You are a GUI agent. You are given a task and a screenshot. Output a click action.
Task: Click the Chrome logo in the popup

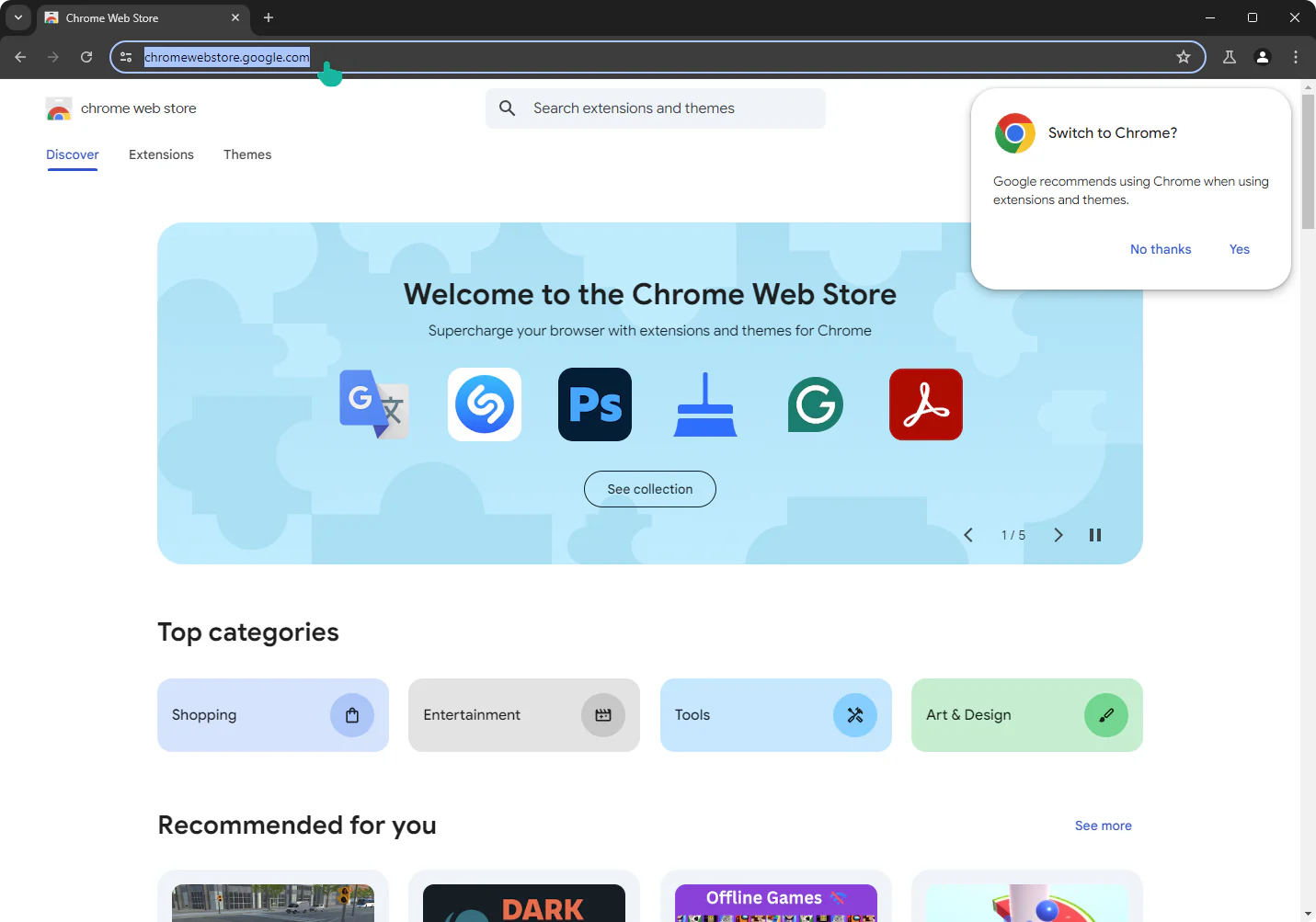point(1015,133)
